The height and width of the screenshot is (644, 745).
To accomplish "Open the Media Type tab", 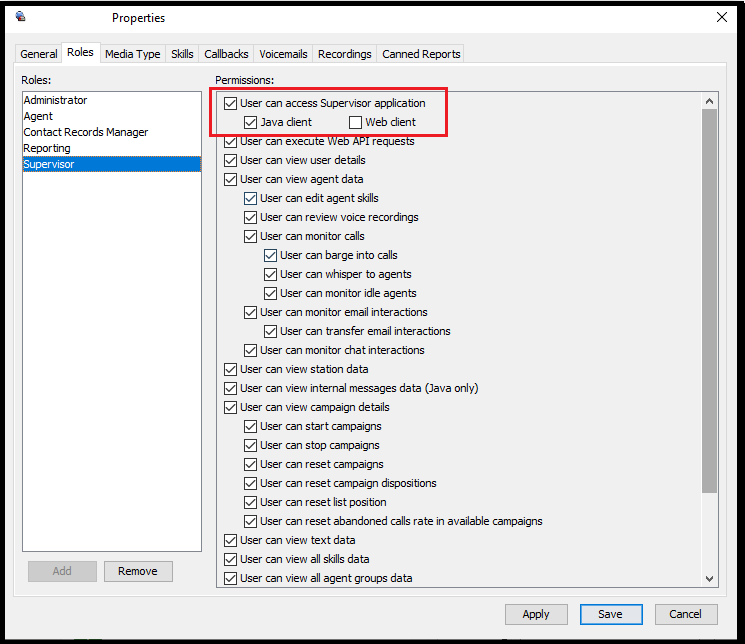I will (133, 54).
